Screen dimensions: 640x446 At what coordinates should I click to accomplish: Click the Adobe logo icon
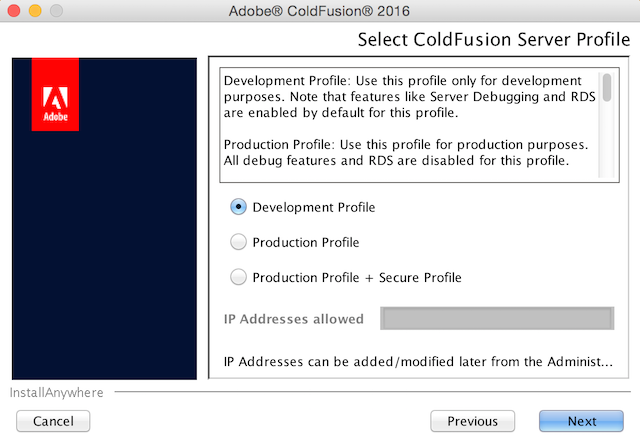55,95
